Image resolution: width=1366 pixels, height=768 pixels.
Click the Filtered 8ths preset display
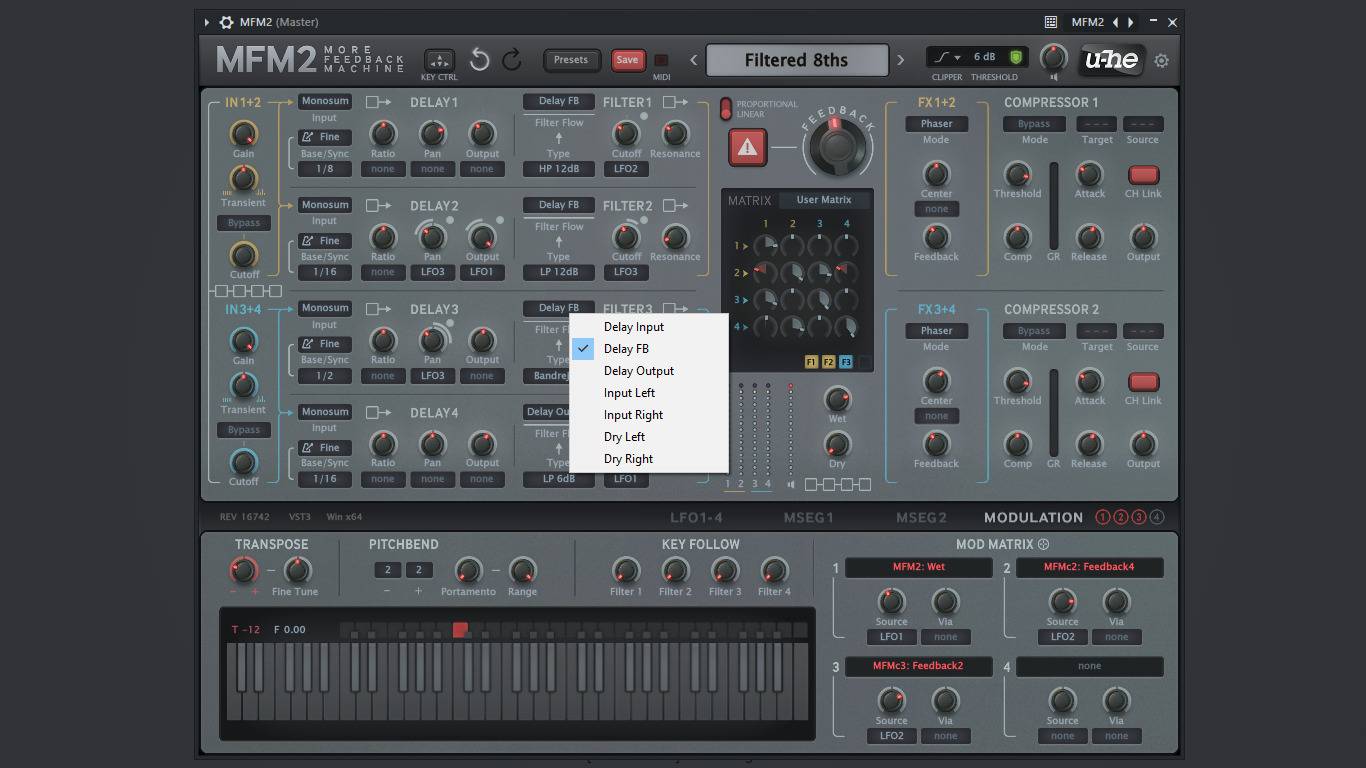tap(796, 60)
